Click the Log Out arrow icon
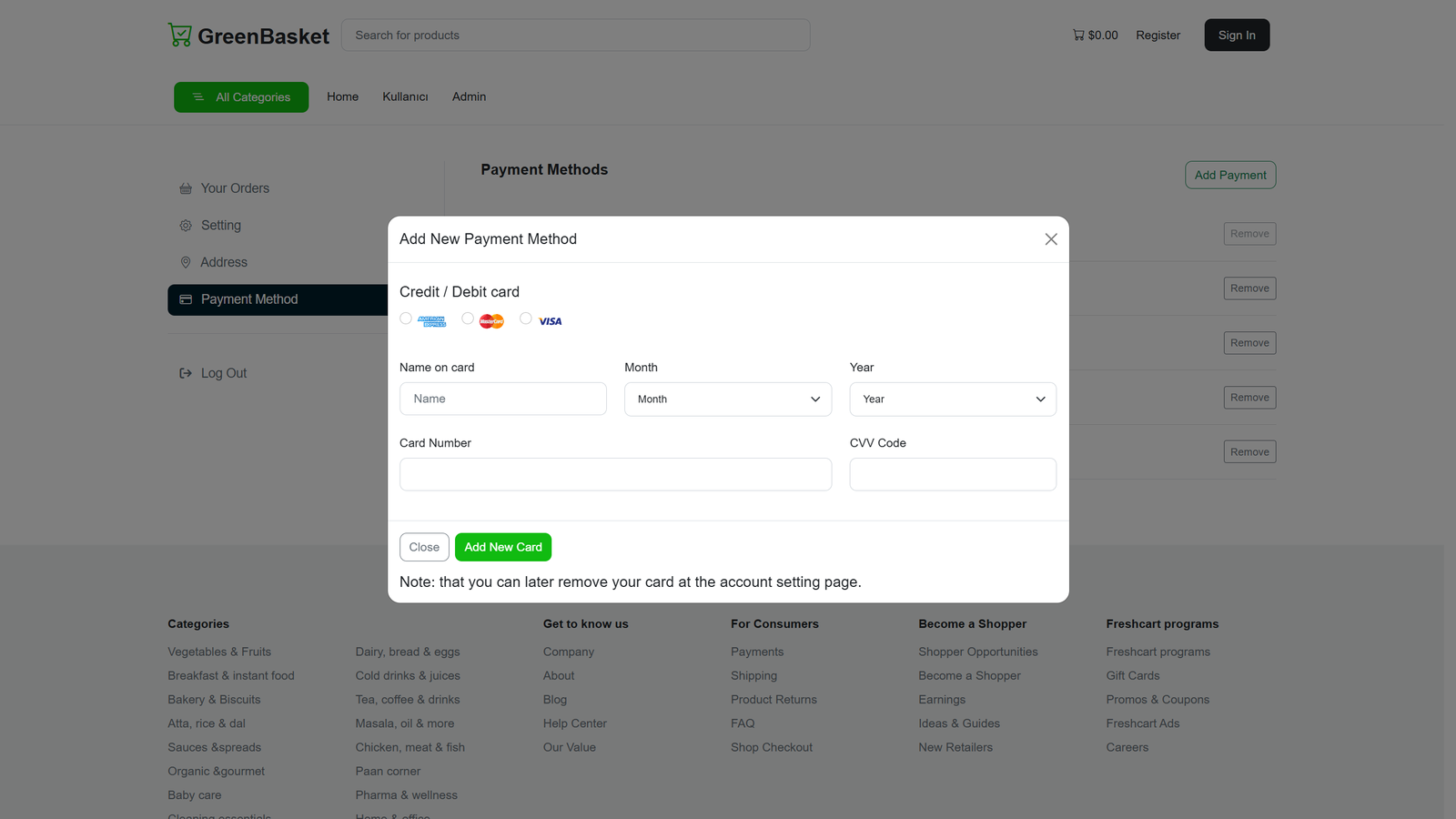Screen dimensions: 1456x819 tap(186, 373)
